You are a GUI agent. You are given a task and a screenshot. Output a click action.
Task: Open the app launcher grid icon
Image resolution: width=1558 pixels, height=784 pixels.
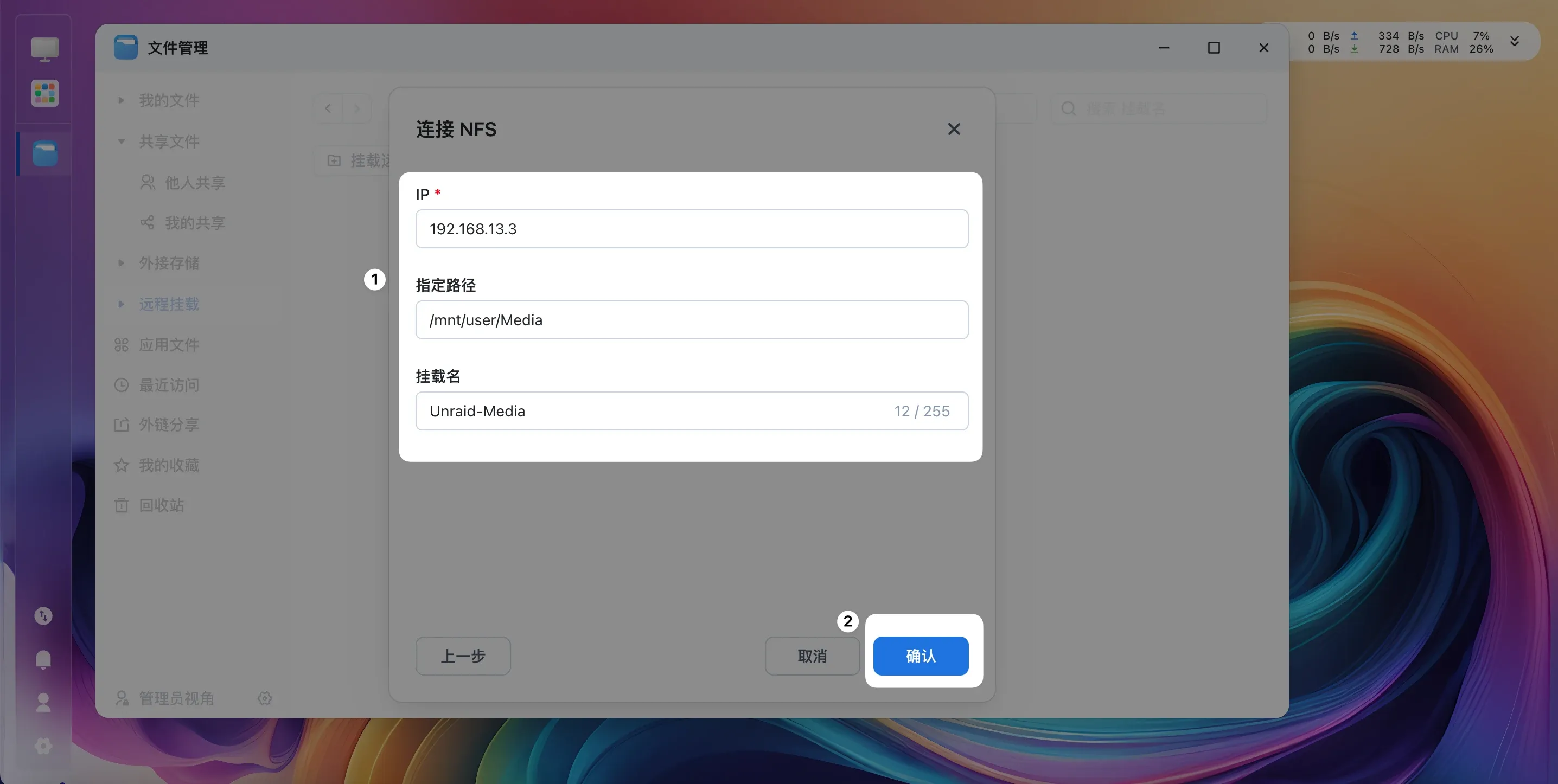[x=45, y=94]
